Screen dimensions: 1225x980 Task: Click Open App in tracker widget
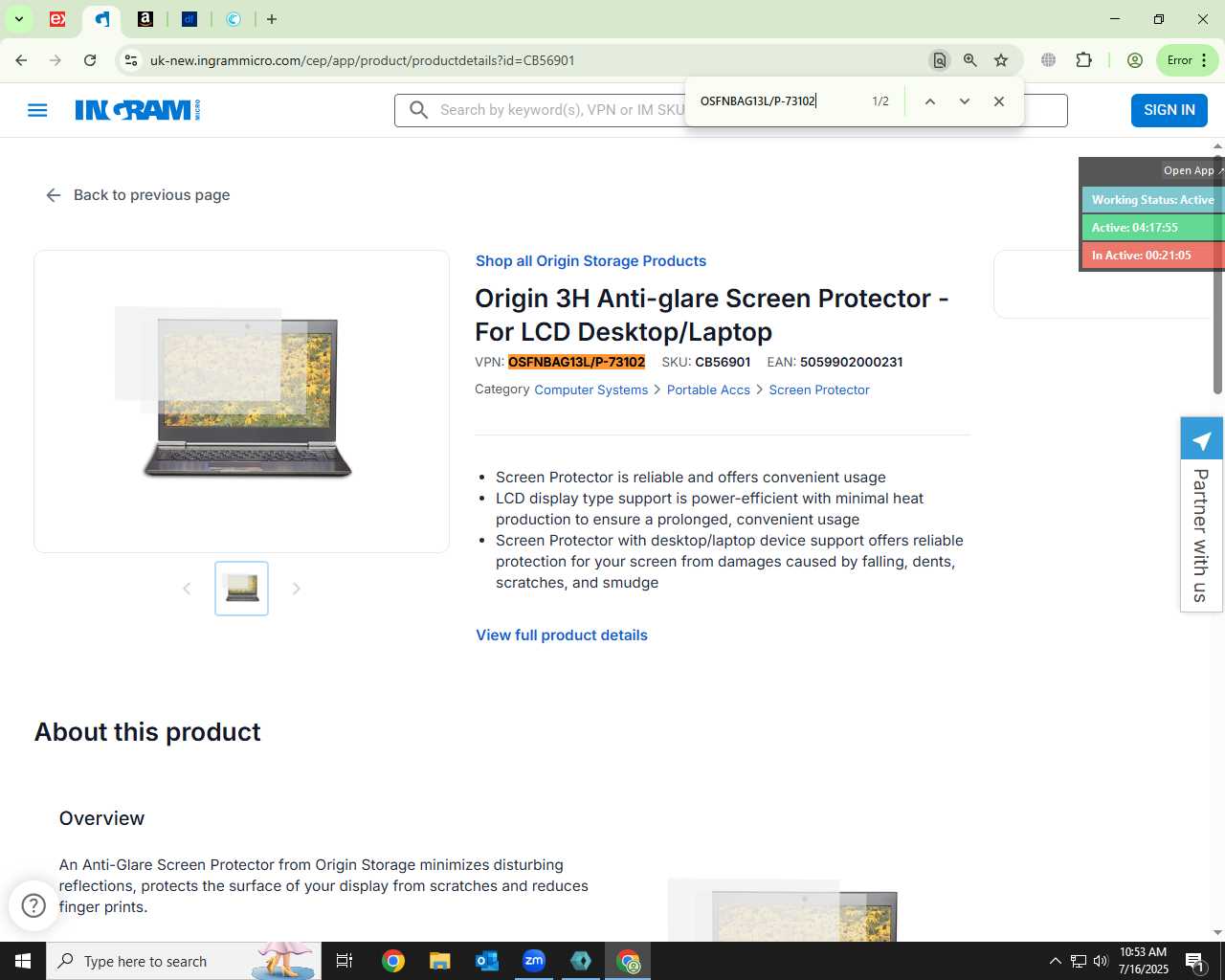point(1192,170)
